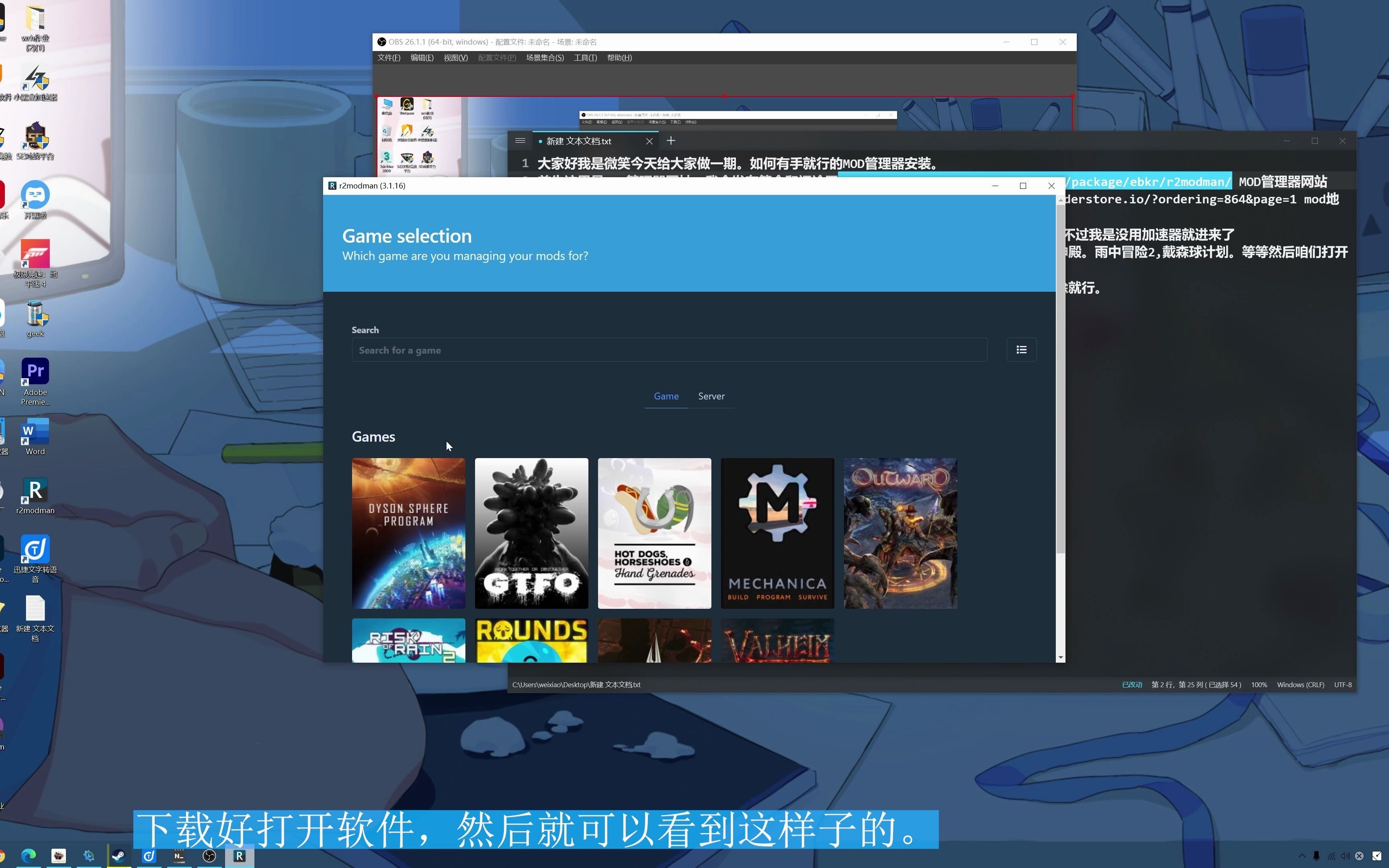Open the hamburger menu in the text editor
1389x868 pixels.
(x=520, y=140)
